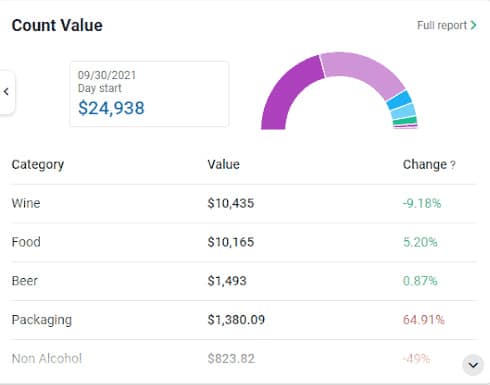Screen dimensions: 490x385
Task: Click the Change column header
Action: pyautogui.click(x=425, y=164)
